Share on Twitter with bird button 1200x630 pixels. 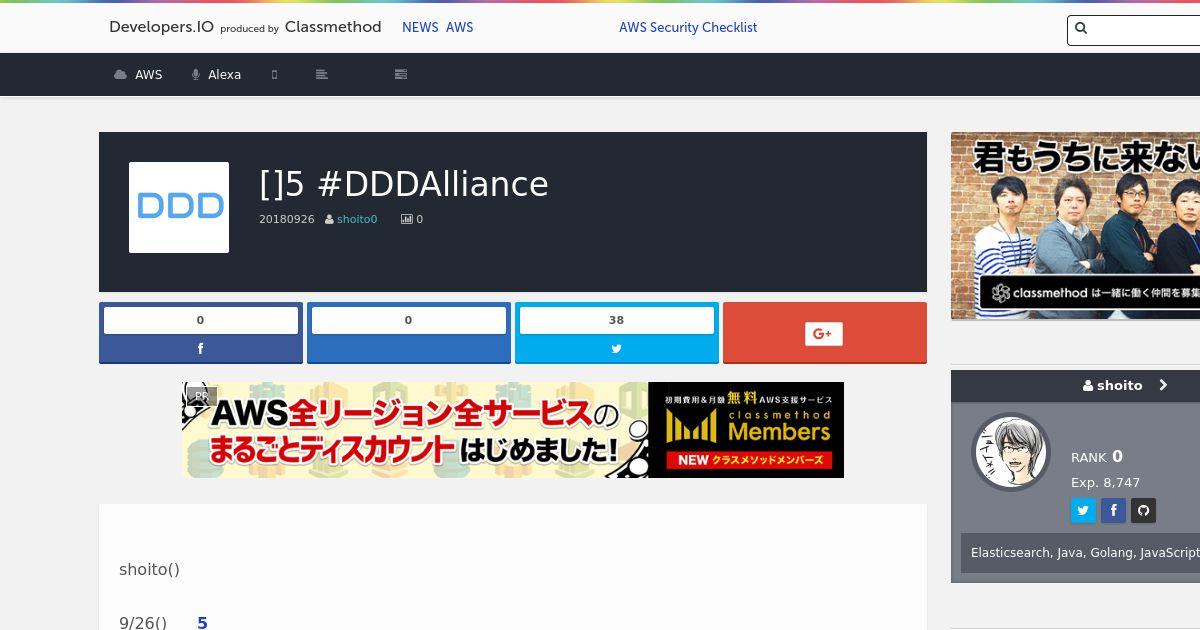pyautogui.click(x=617, y=349)
